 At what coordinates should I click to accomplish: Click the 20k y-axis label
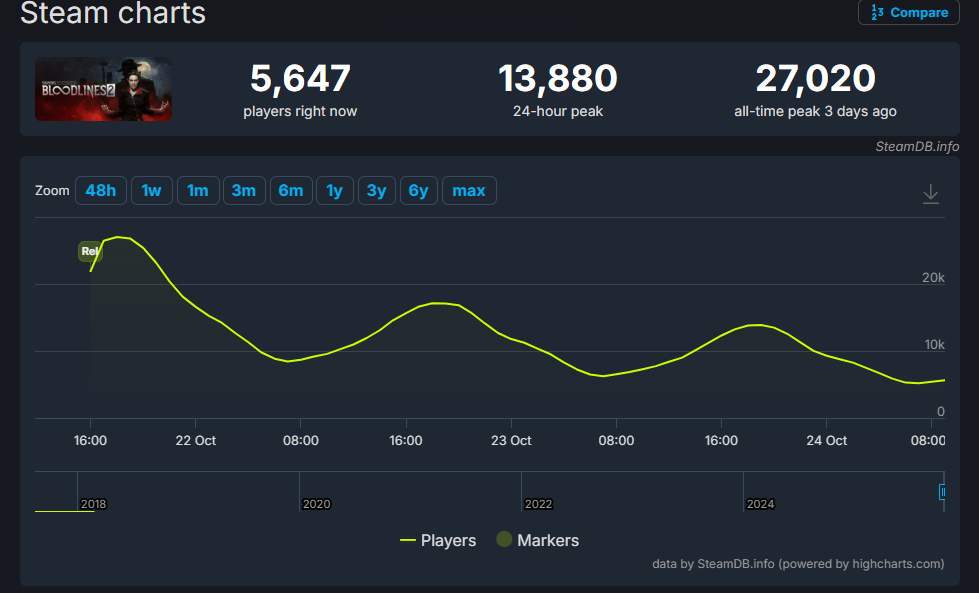[x=933, y=278]
